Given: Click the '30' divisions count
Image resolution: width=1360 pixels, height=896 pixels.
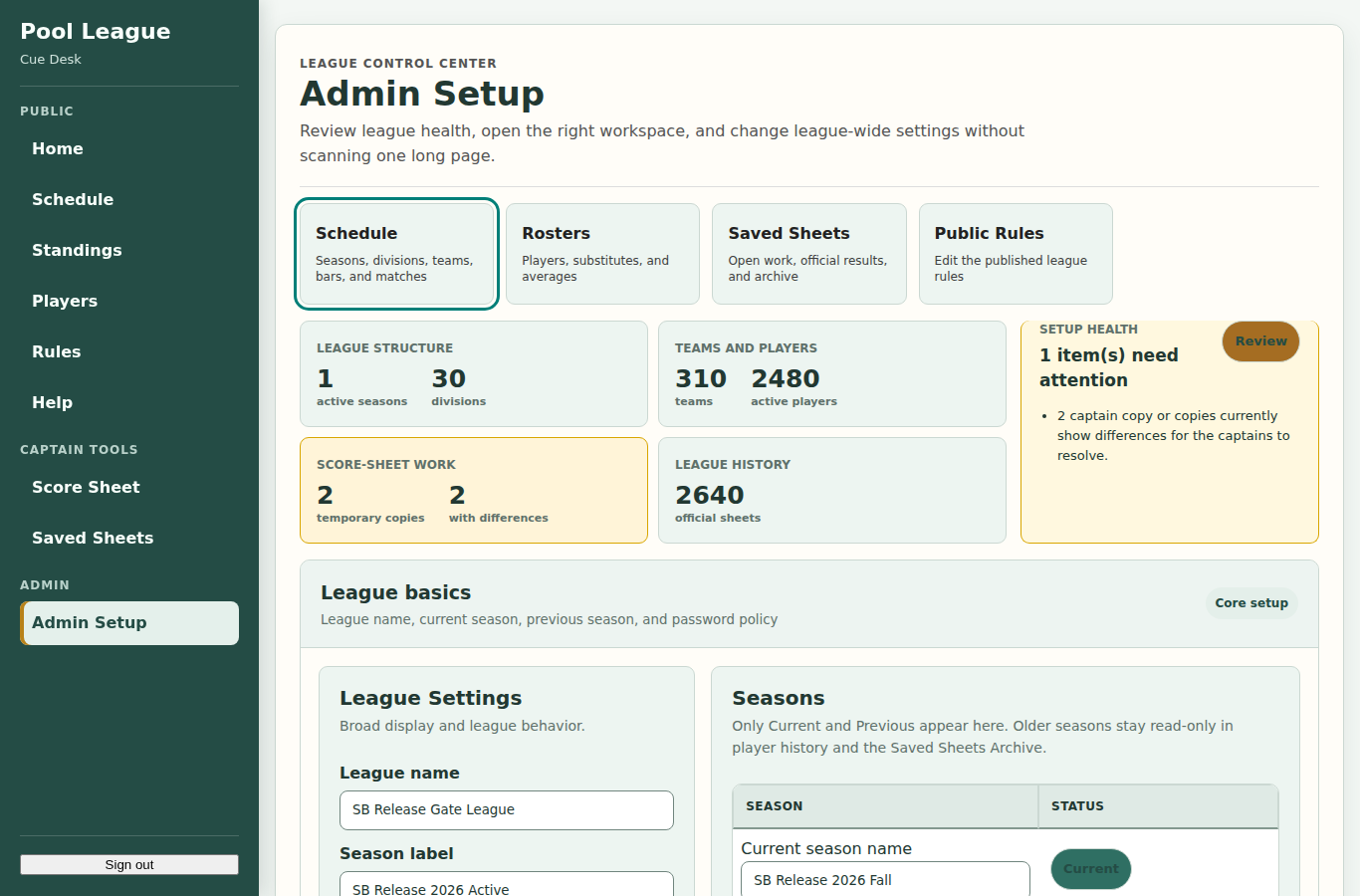Looking at the screenshot, I should 449,378.
